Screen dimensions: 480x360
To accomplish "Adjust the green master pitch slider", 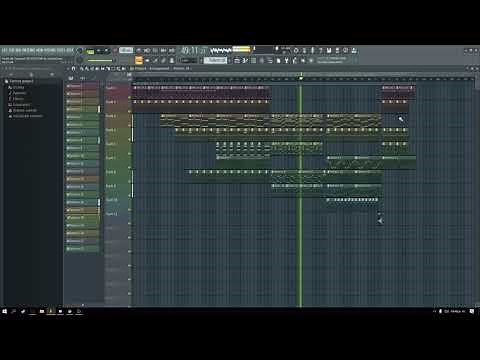I will [100, 60].
